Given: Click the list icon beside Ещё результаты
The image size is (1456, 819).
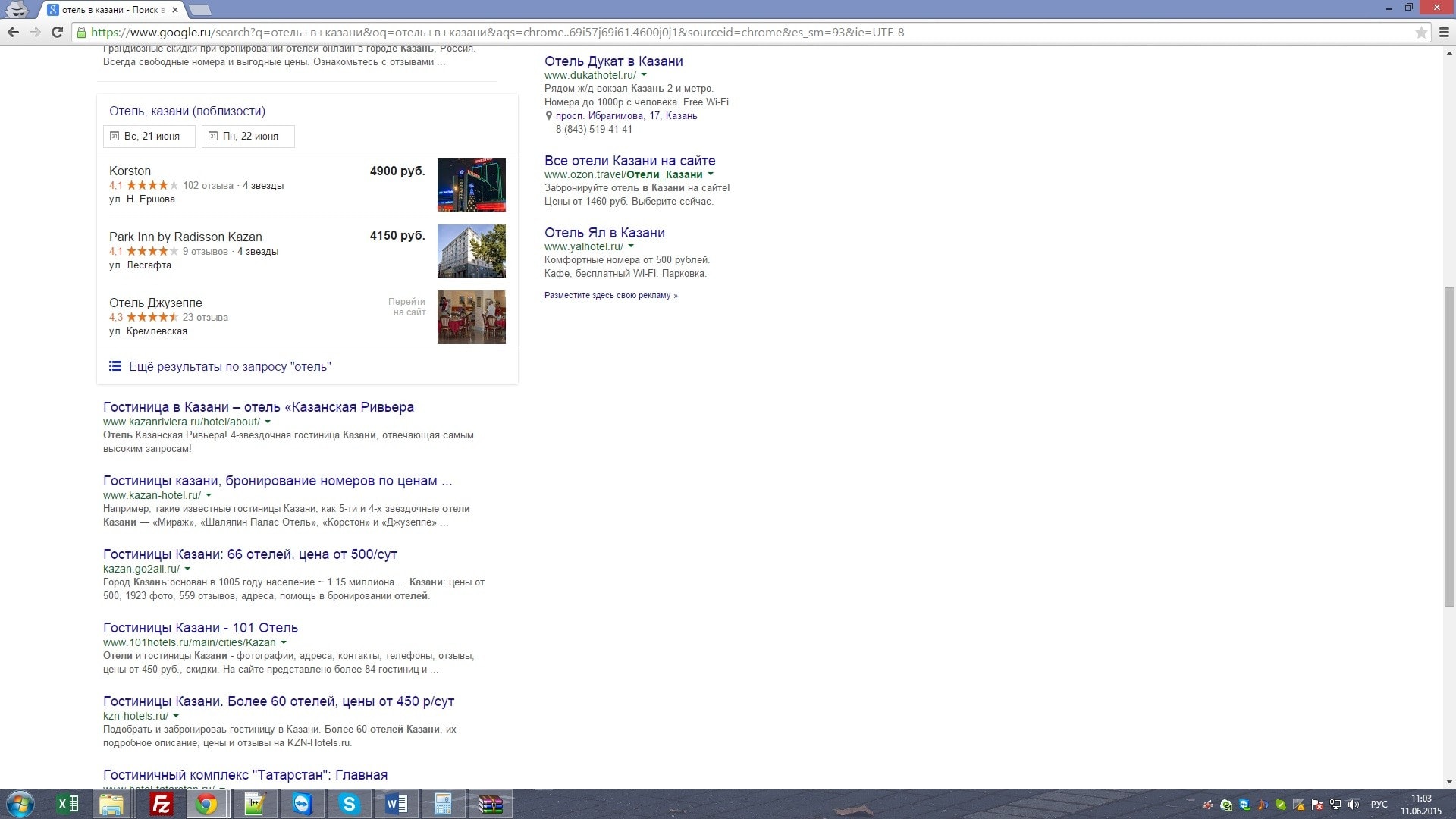Looking at the screenshot, I should coord(115,366).
